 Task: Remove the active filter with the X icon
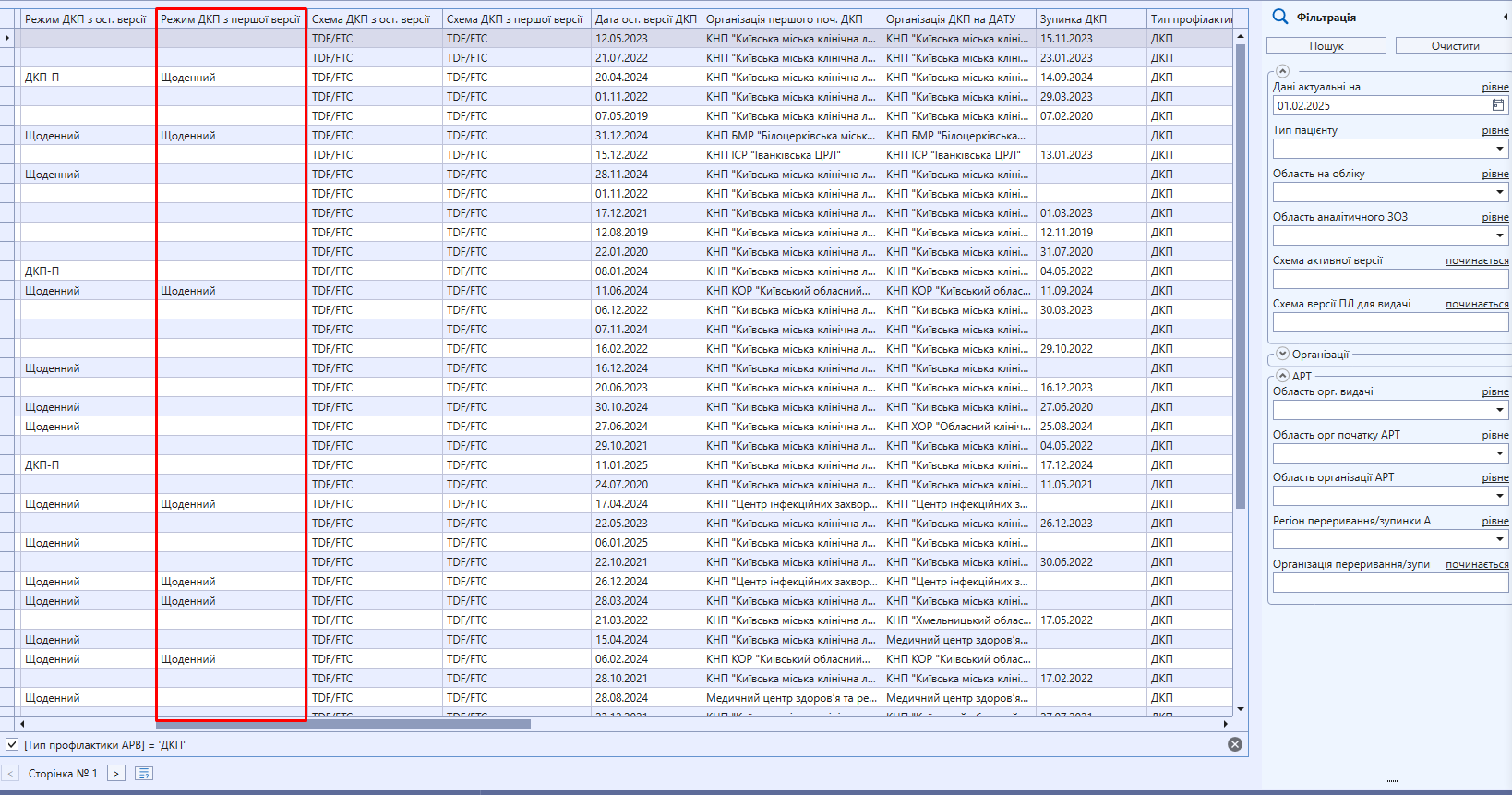(1235, 744)
